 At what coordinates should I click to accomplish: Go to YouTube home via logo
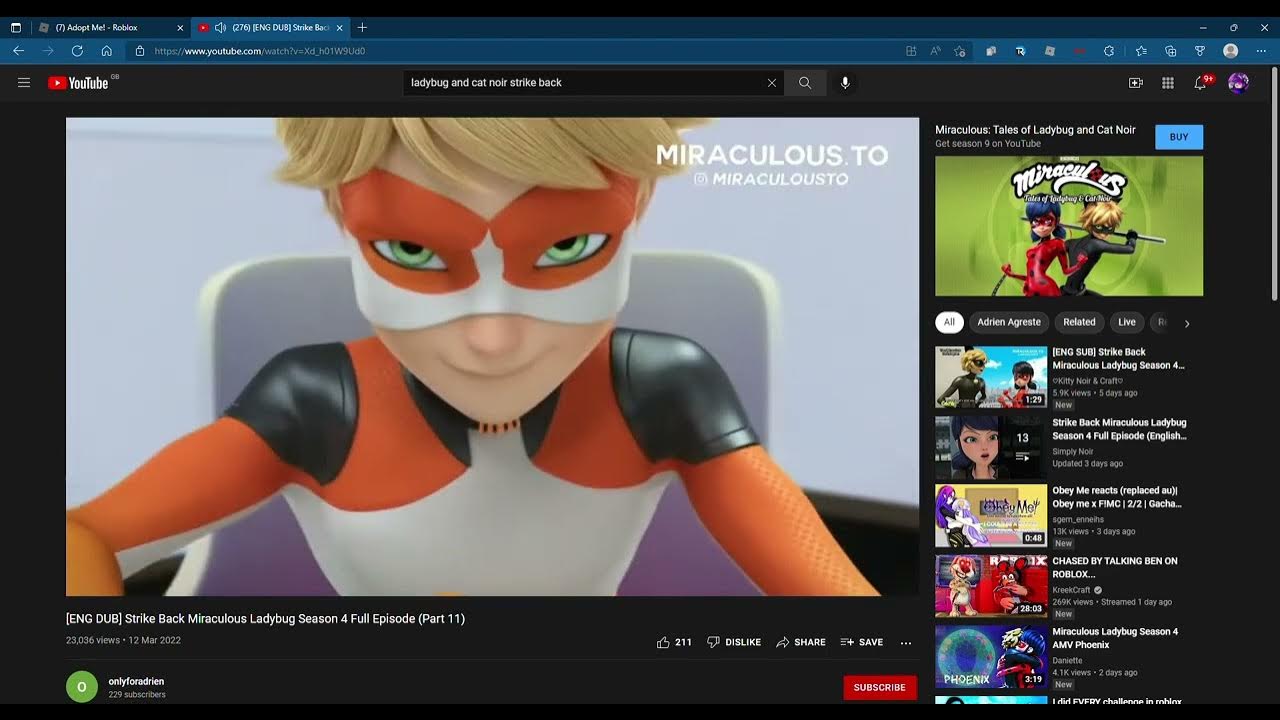(x=78, y=83)
